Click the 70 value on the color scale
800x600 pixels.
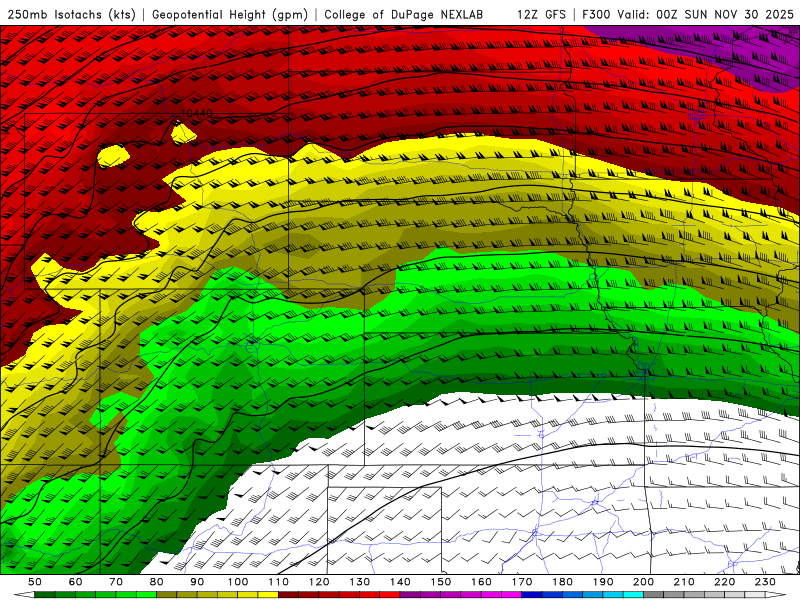point(116,582)
